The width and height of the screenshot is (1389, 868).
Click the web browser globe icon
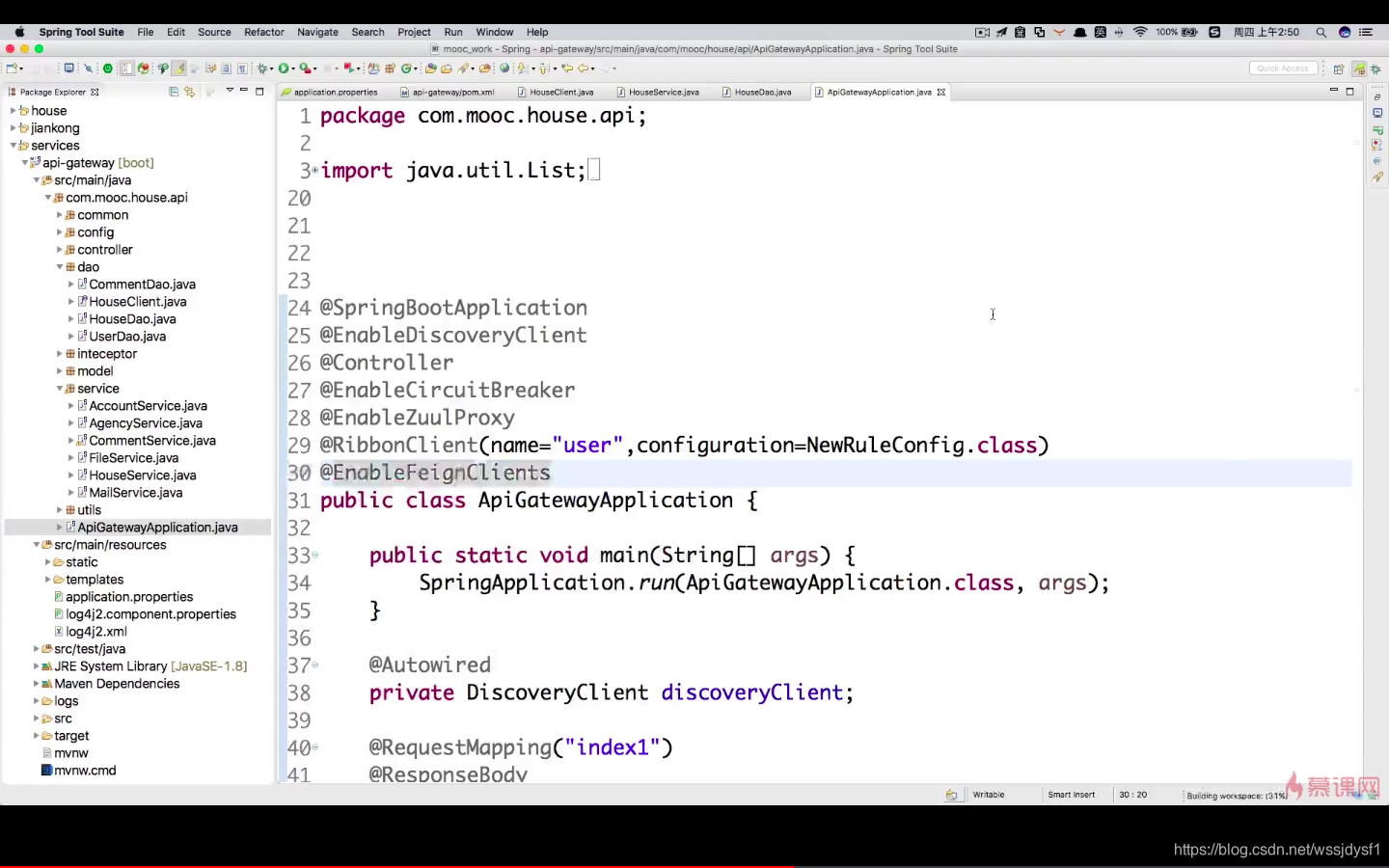504,68
